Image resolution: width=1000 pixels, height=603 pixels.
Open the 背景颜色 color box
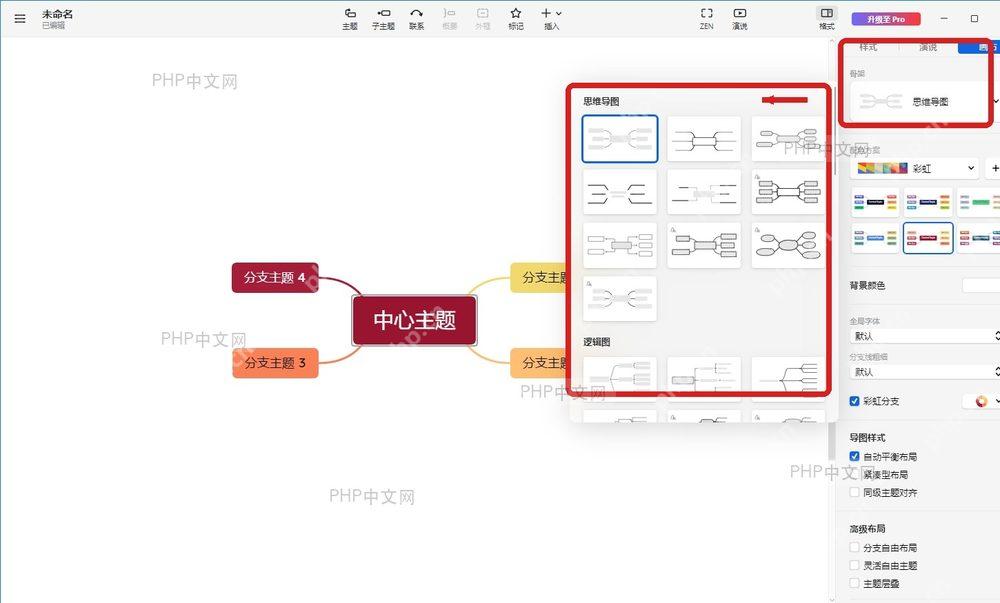click(x=981, y=285)
